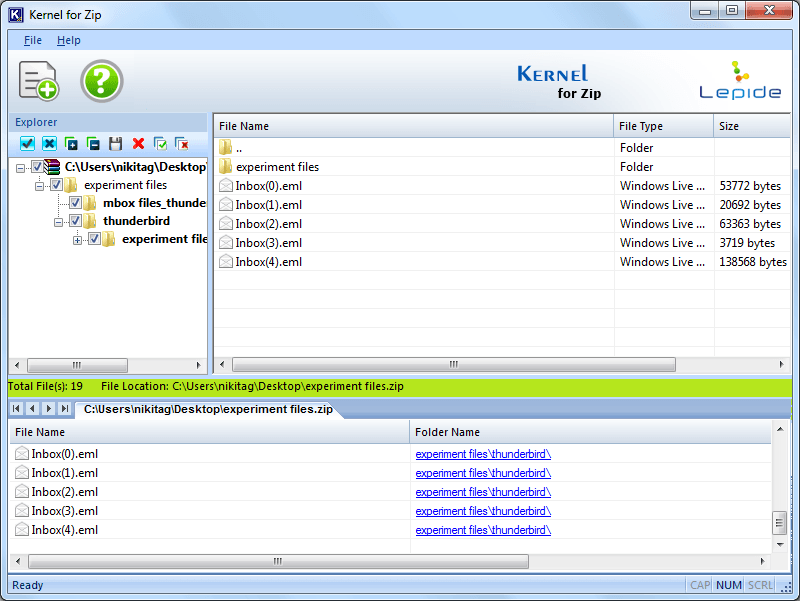
Task: Open folder link for Inbox(2).eml row
Action: click(x=483, y=492)
